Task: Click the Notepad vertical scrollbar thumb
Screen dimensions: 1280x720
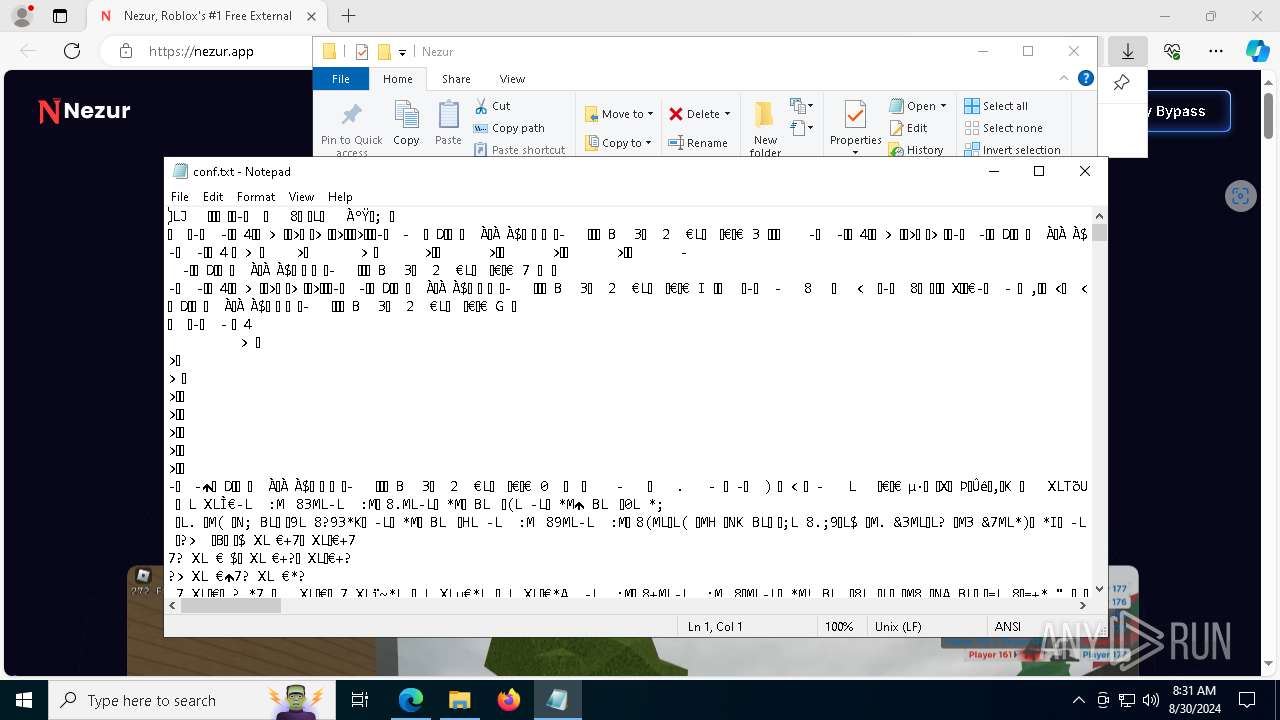Action: (x=1099, y=233)
